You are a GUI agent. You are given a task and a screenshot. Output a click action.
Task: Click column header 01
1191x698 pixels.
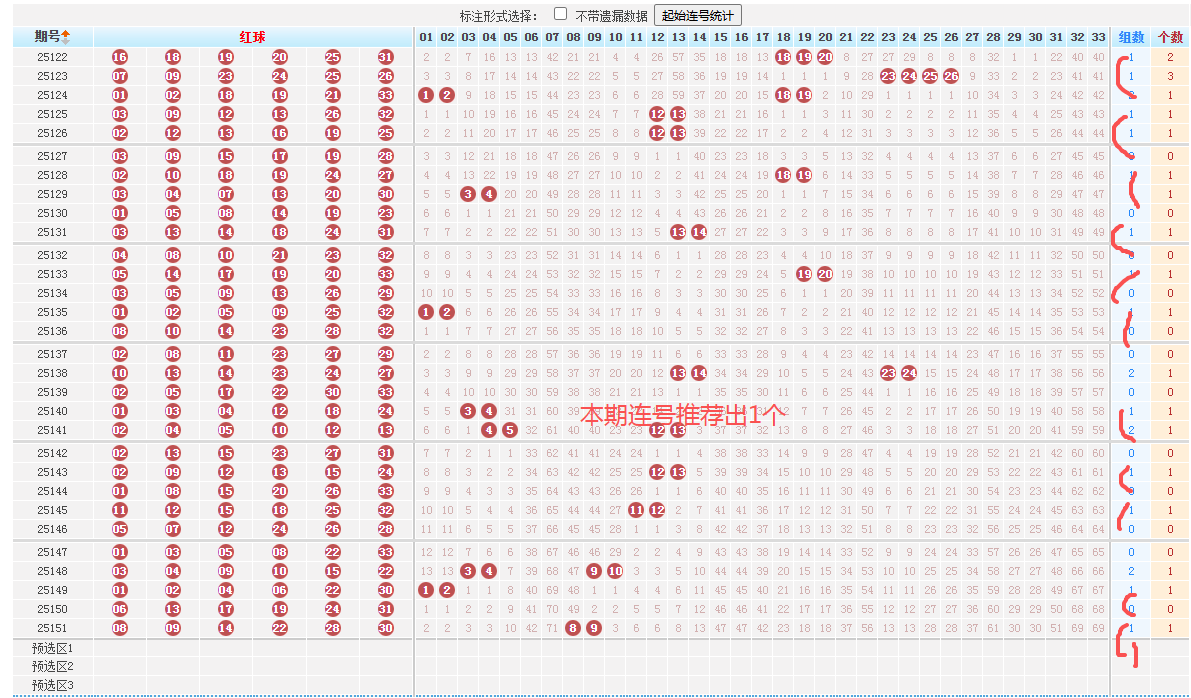coord(426,36)
